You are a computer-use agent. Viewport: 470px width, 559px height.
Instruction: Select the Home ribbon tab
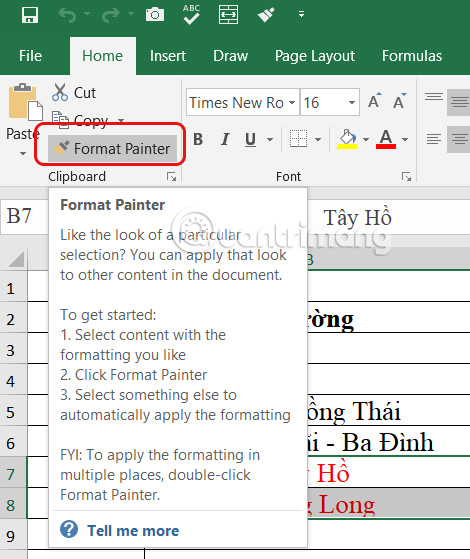point(103,56)
